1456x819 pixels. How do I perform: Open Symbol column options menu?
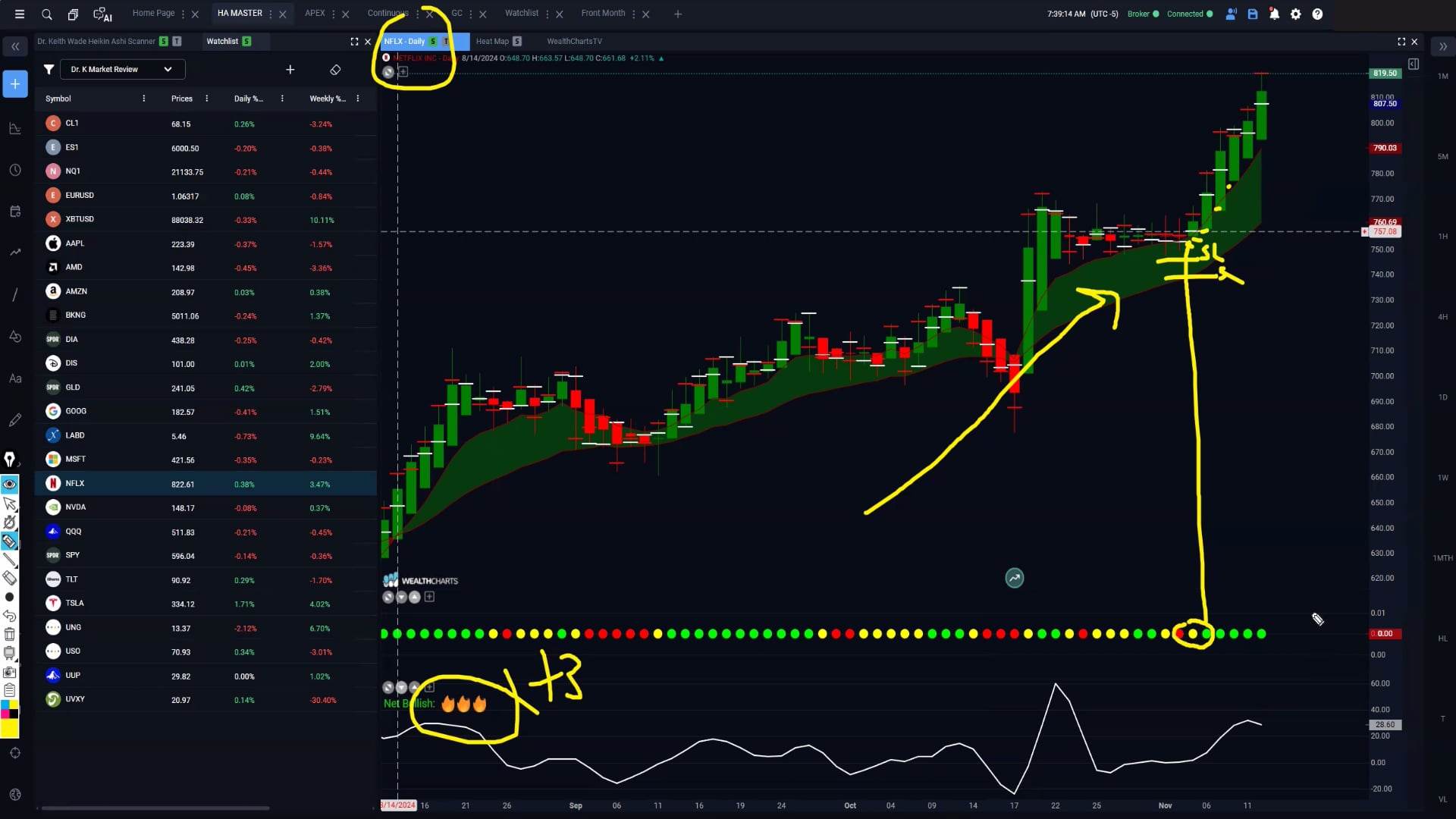(x=144, y=99)
